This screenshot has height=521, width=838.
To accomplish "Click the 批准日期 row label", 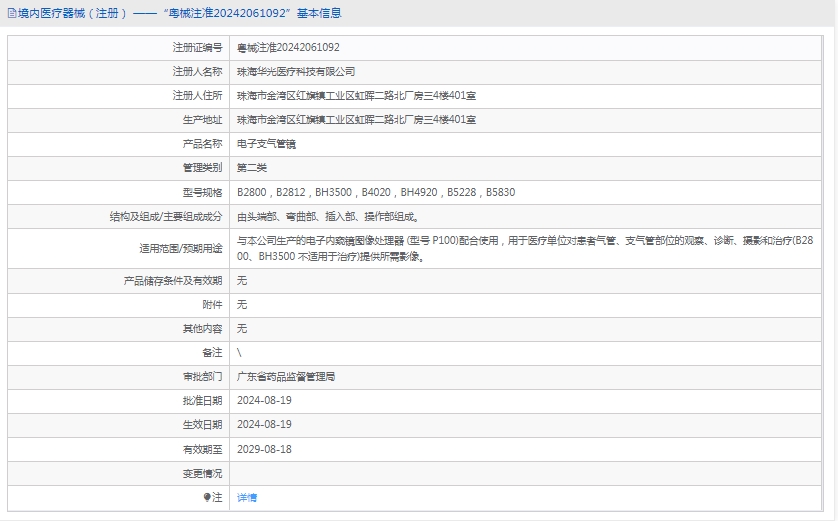I will [x=202, y=401].
